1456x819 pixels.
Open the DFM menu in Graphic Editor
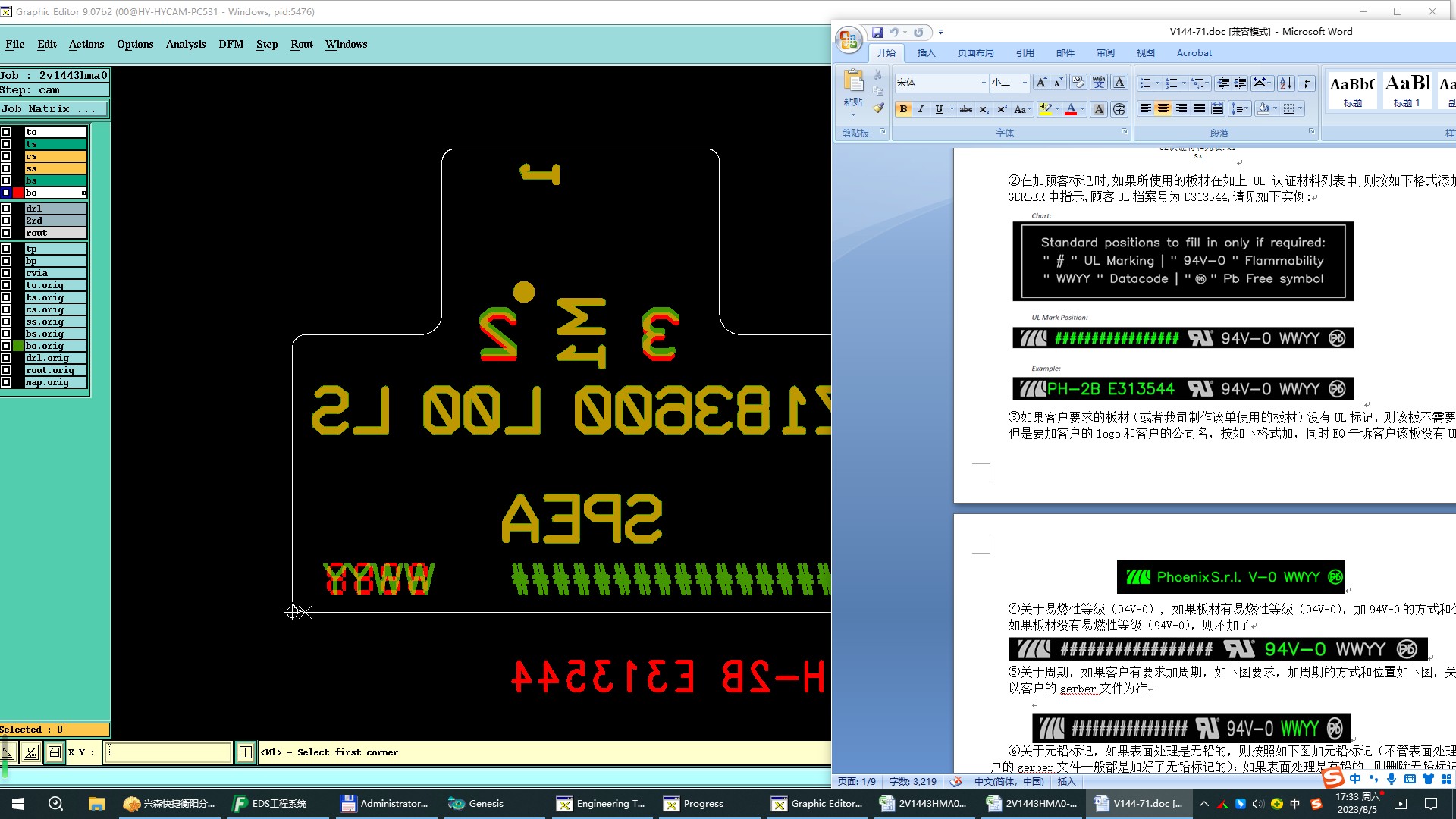coord(231,44)
